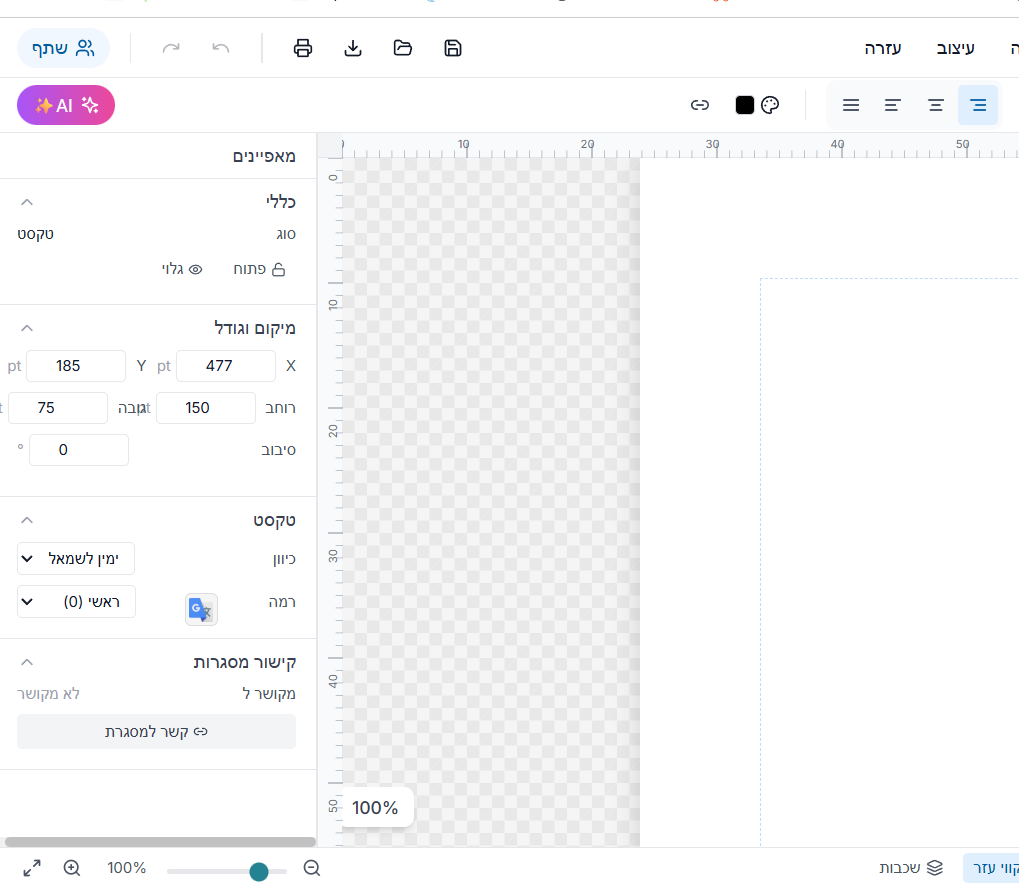This screenshot has height=885, width=1019.
Task: Open the color palette icon
Action: coord(769,105)
